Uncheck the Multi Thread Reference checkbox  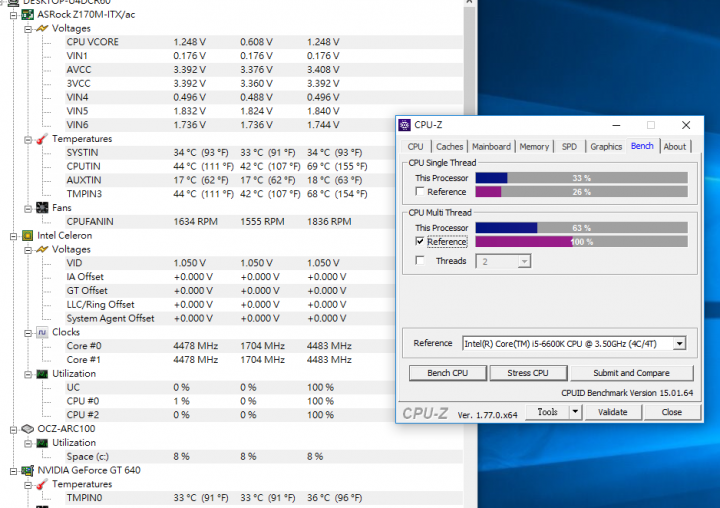tap(420, 241)
